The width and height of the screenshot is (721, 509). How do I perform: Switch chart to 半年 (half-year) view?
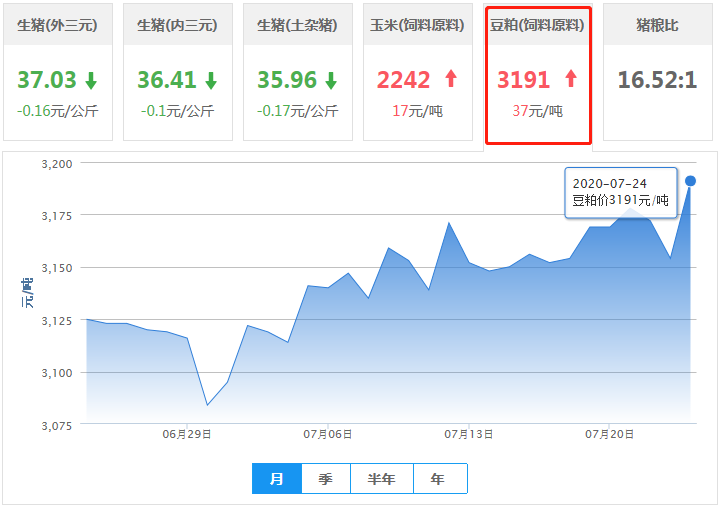click(x=382, y=479)
